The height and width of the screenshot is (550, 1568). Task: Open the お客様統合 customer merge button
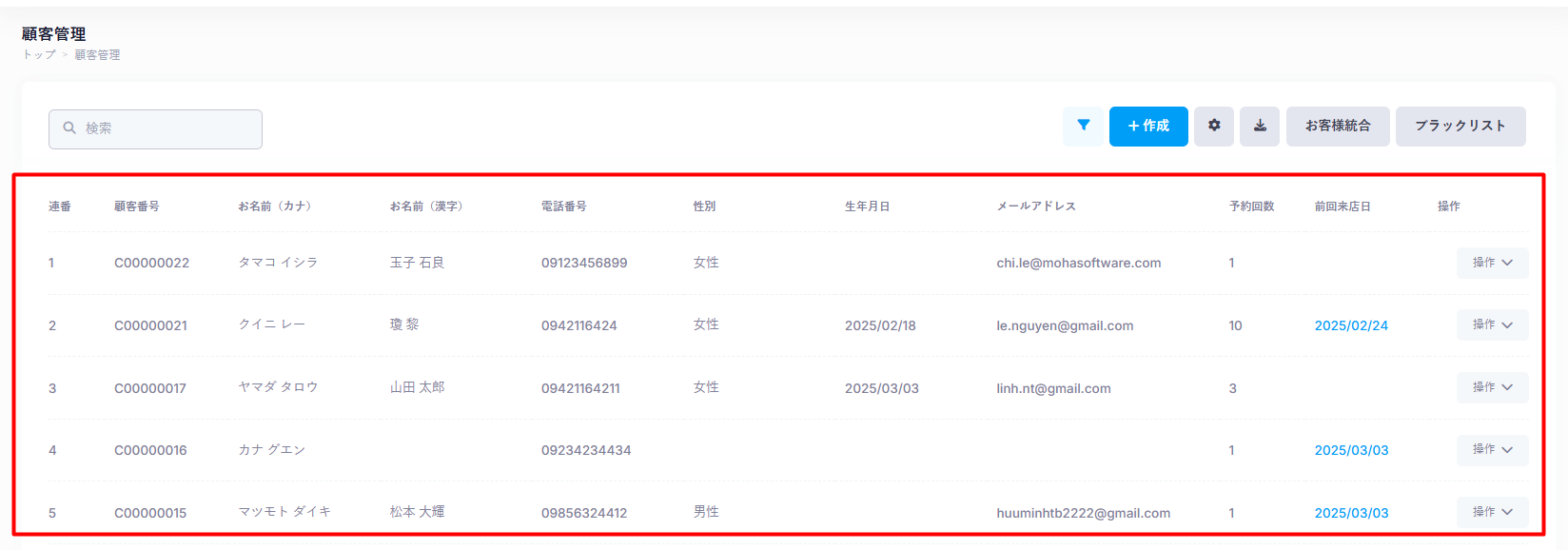coord(1338,126)
